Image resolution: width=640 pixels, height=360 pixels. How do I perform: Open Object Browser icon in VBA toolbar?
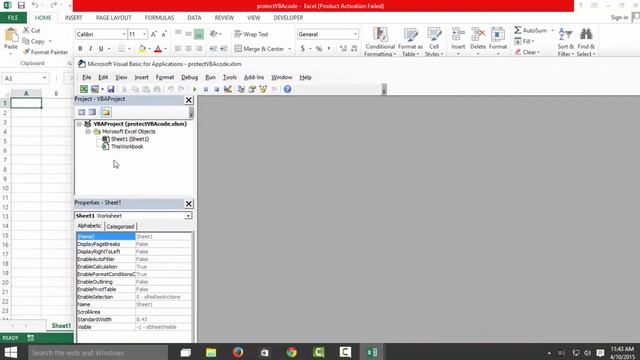pos(263,89)
